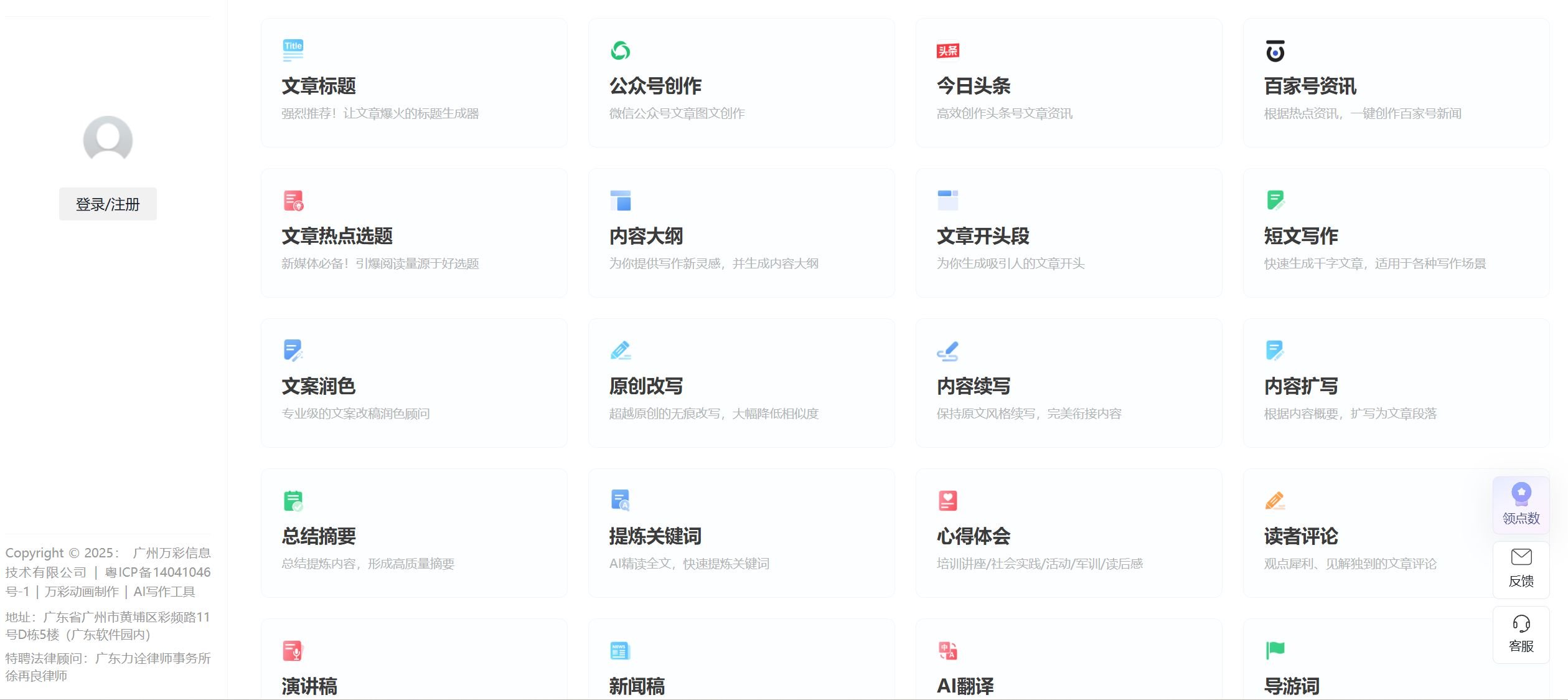Screen dimensions: 1568x700
Task: Click the 客服 headset icon
Action: click(x=1521, y=623)
